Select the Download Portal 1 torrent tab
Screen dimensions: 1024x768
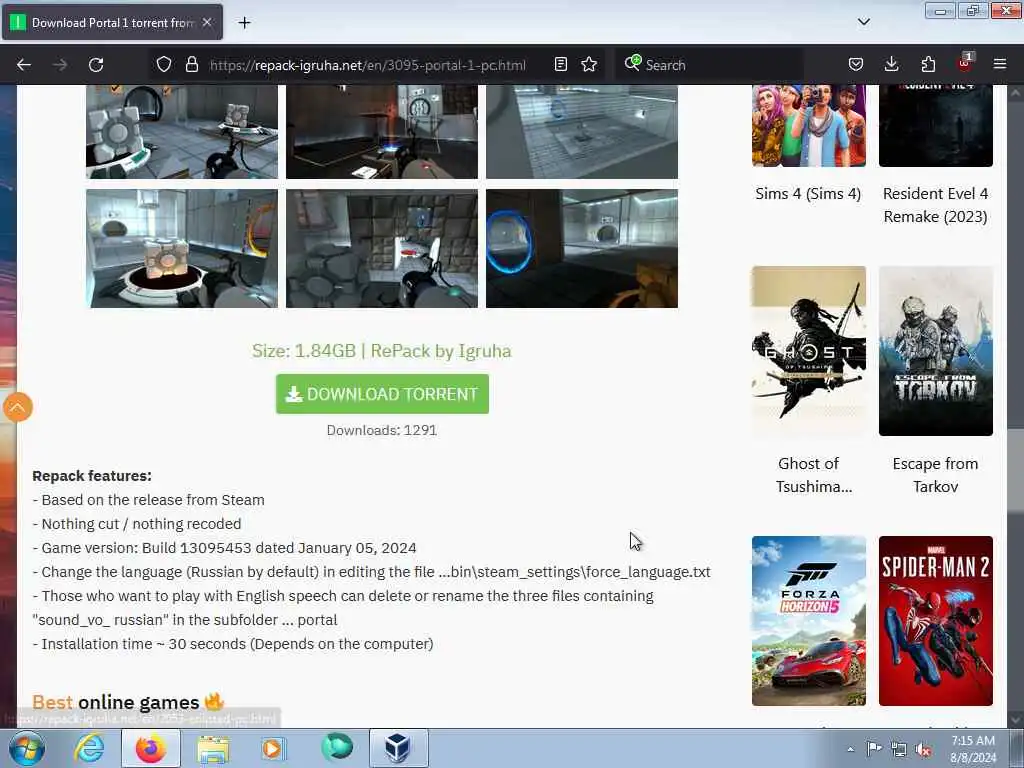tap(112, 23)
